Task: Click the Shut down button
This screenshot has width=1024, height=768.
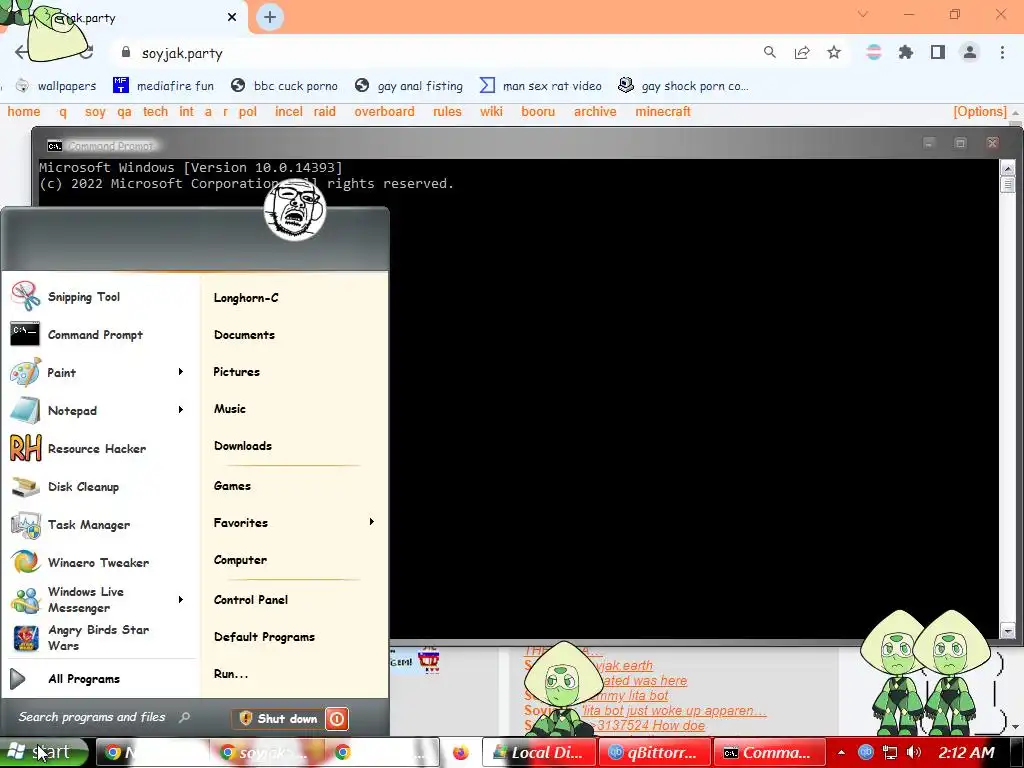Action: coord(278,719)
